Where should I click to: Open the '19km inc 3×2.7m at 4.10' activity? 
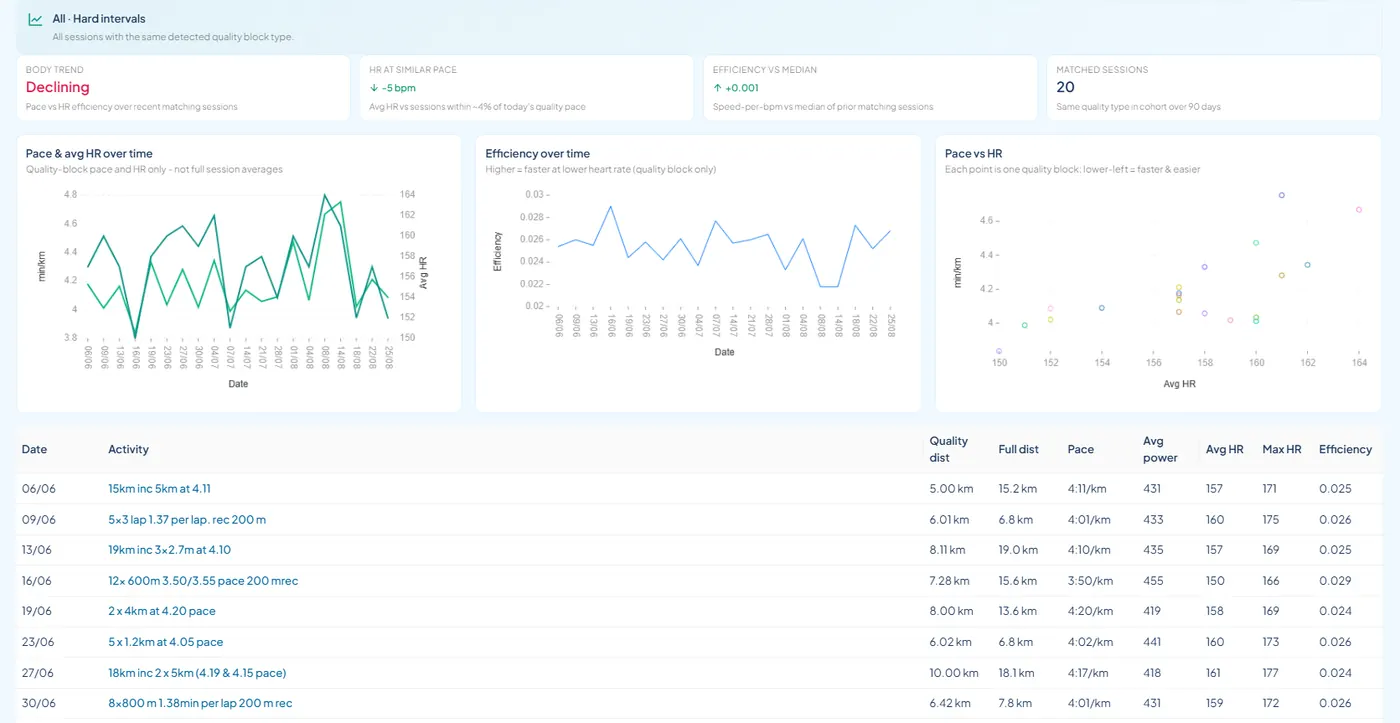[x=170, y=550]
